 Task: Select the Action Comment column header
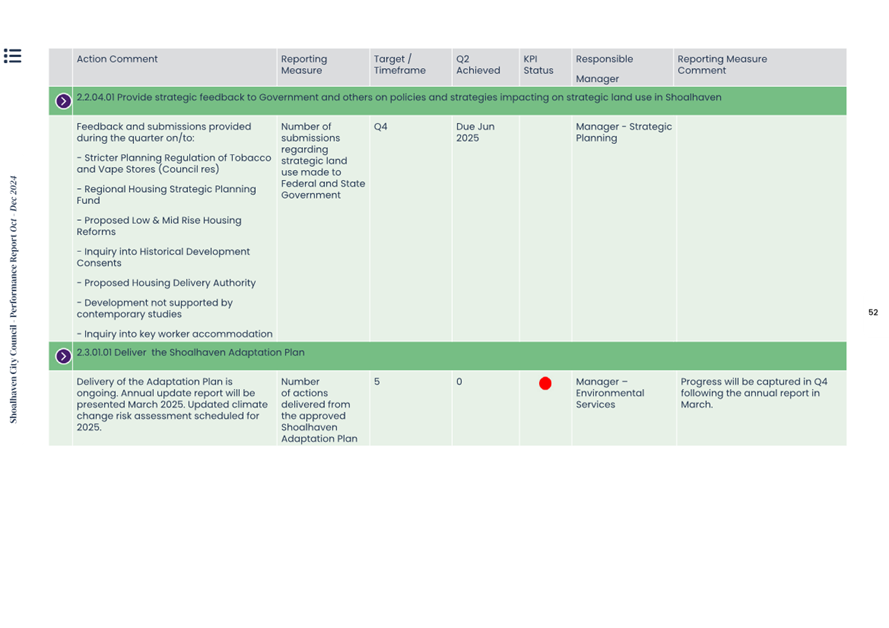117,60
